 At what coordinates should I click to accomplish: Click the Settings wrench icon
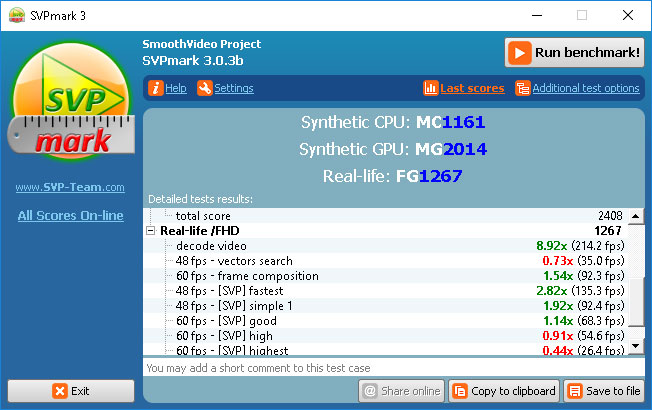click(x=205, y=88)
